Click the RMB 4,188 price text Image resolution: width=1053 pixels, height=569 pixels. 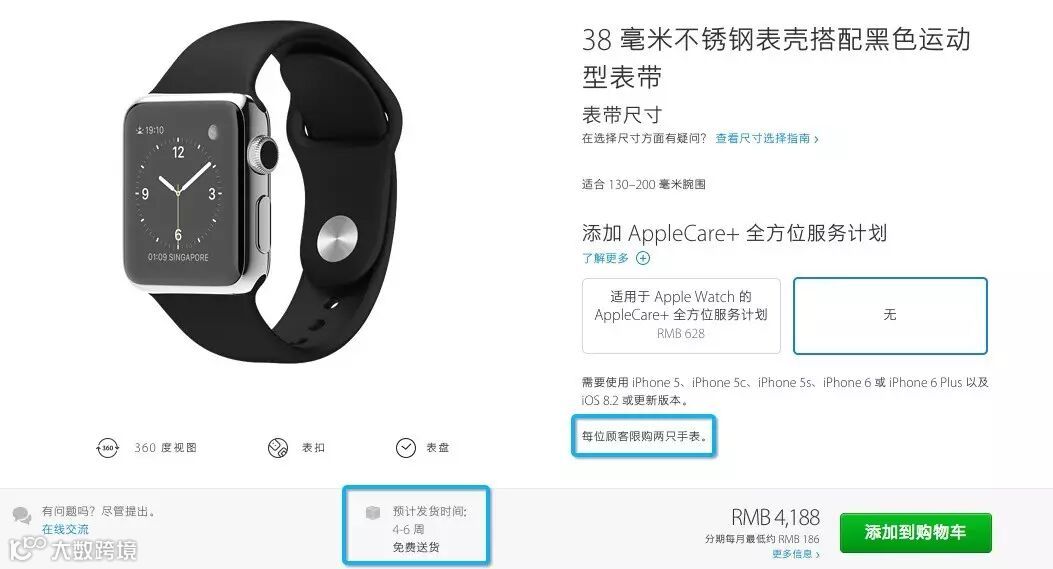tap(775, 517)
